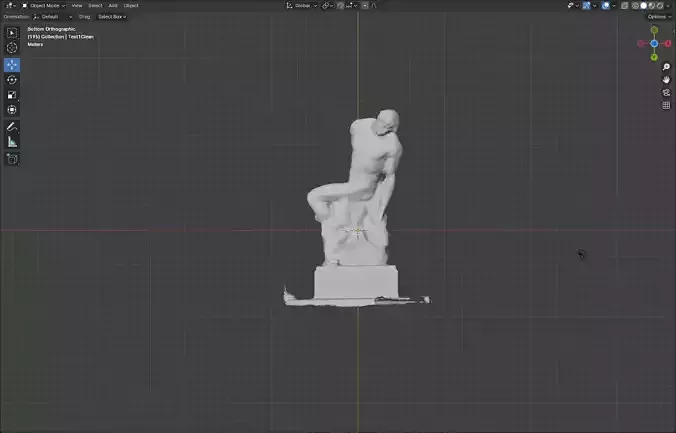The height and width of the screenshot is (433, 676).
Task: Toggle X-ray mode
Action: click(624, 6)
